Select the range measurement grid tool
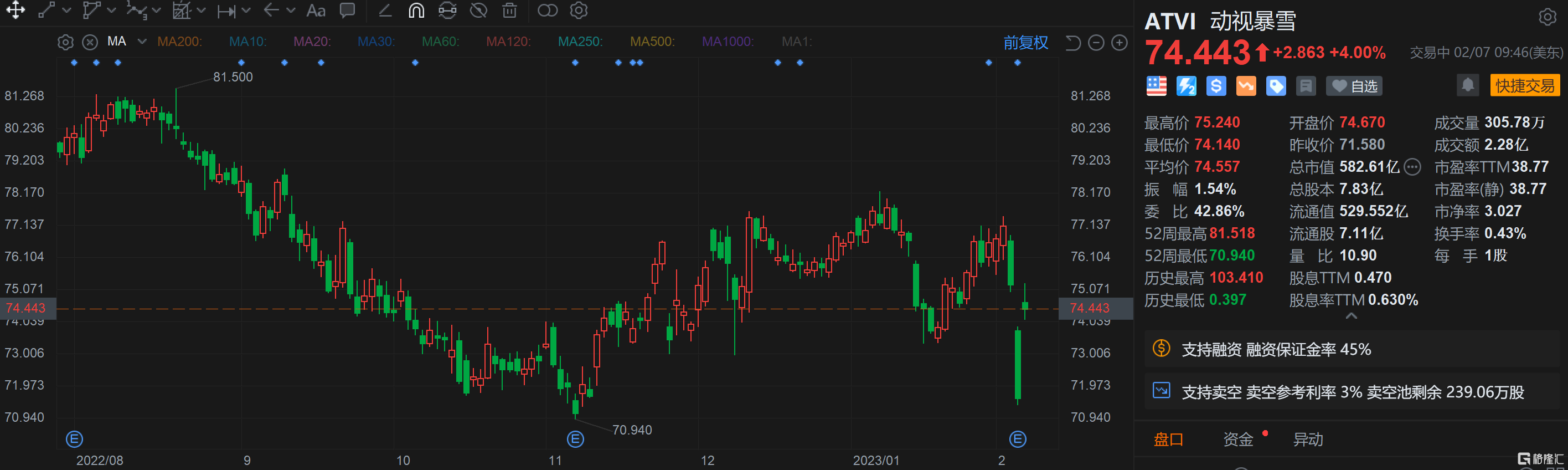Image resolution: width=1568 pixels, height=470 pixels. click(182, 11)
